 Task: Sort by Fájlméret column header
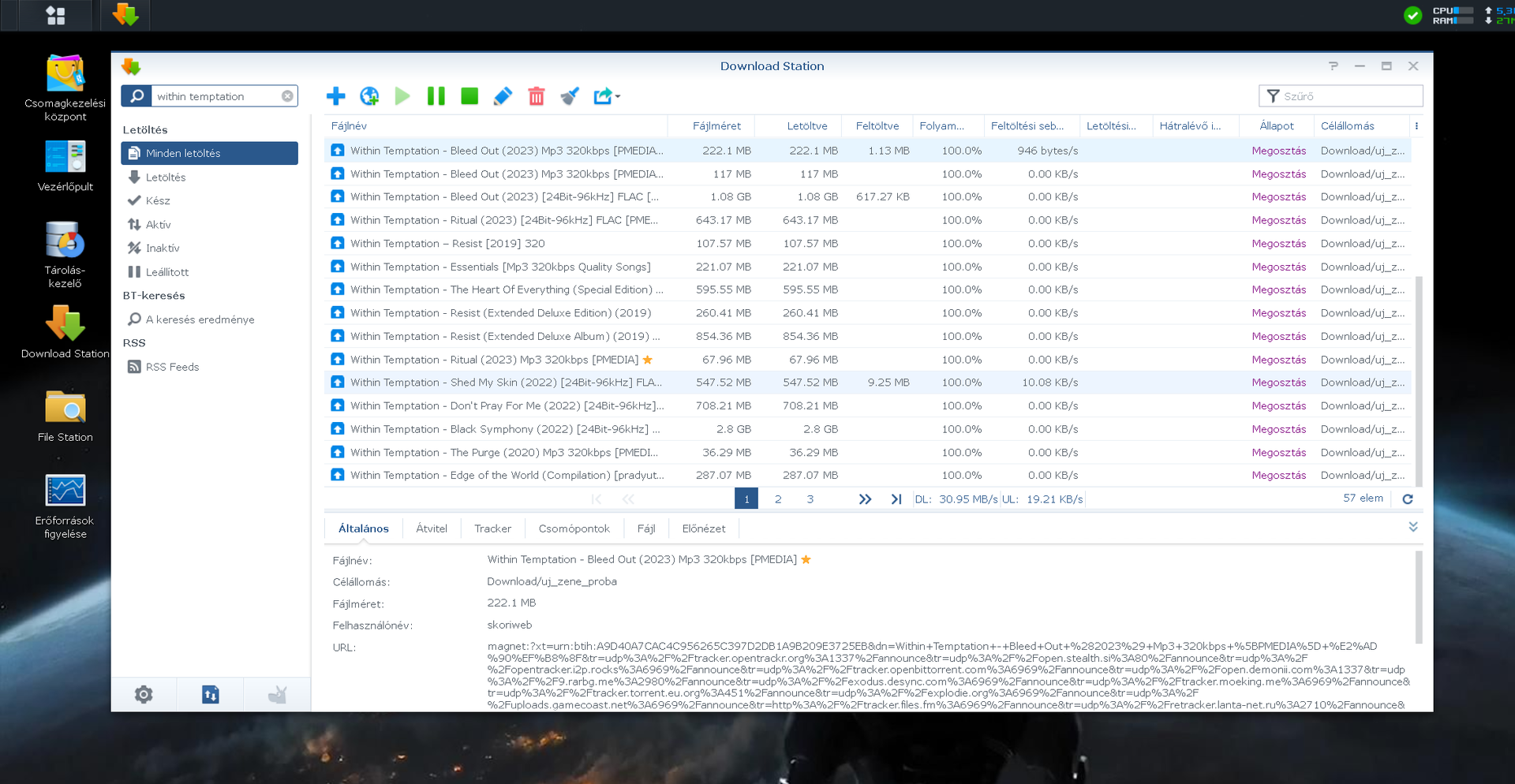(711, 126)
